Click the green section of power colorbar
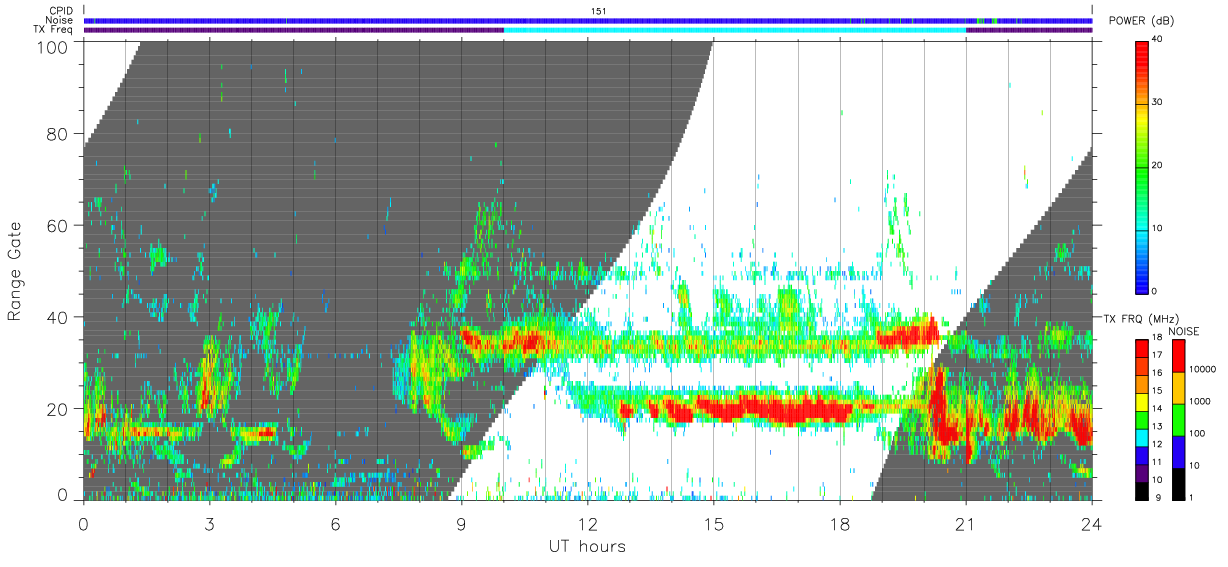The width and height of the screenshot is (1228, 567). tap(1143, 165)
